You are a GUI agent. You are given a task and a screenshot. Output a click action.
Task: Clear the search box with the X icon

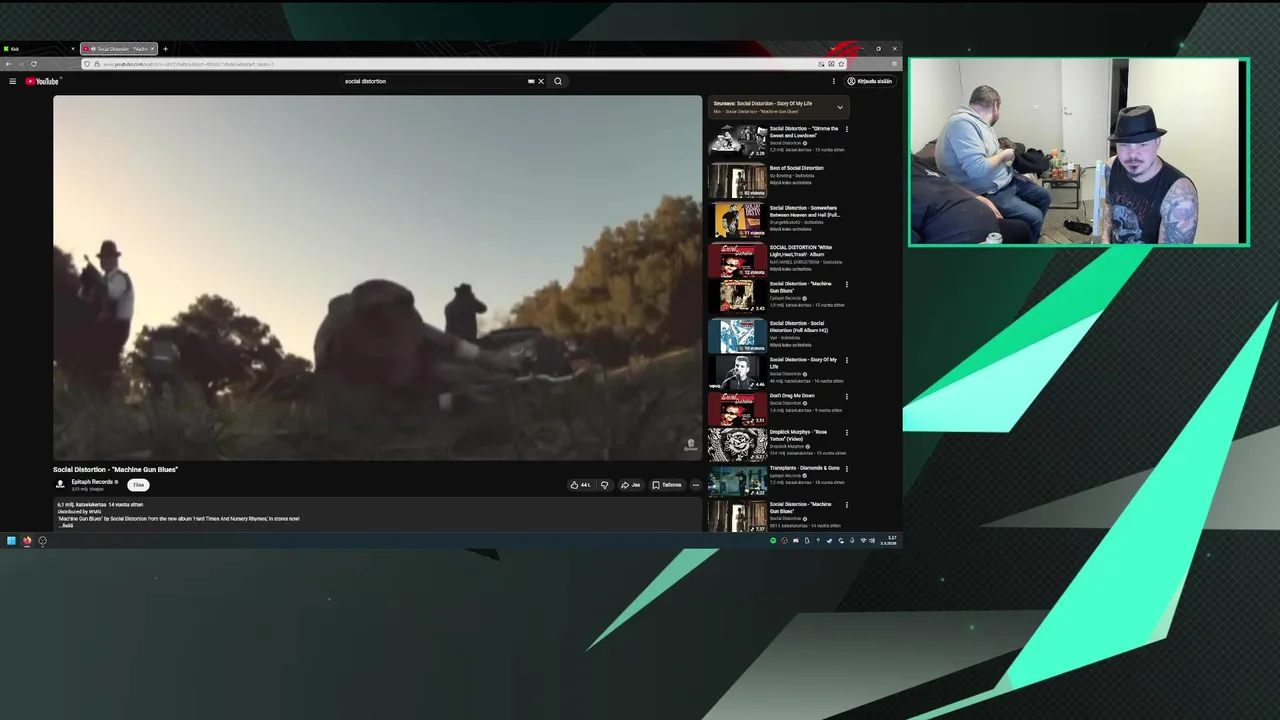[541, 81]
